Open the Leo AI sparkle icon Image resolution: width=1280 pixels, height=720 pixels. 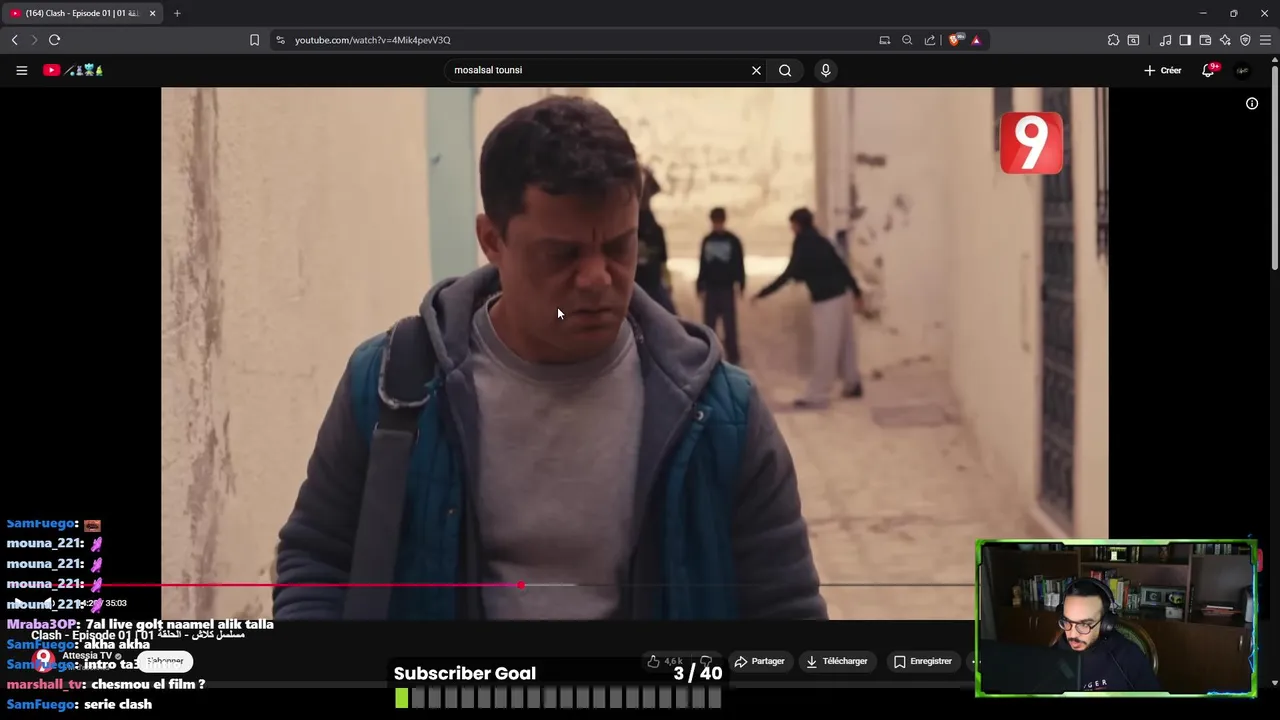[x=1225, y=40]
